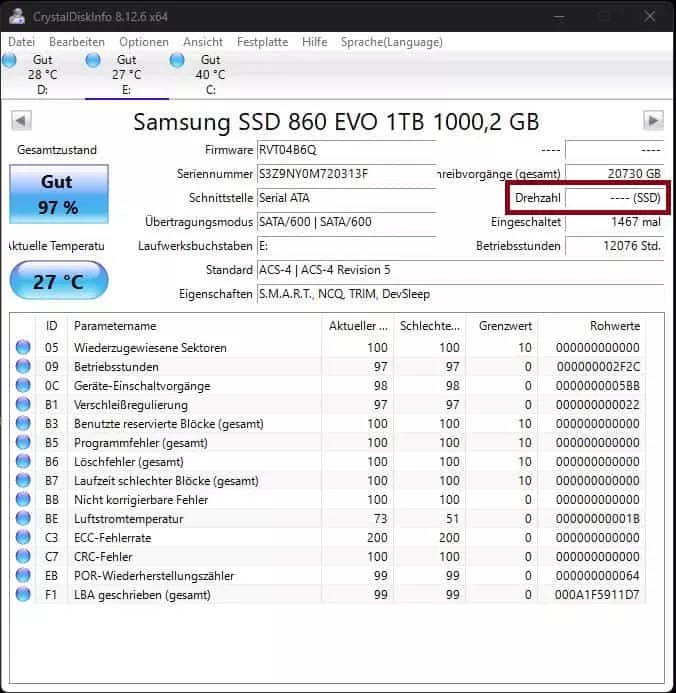Screen dimensions: 676x693
Task: Click status icon of POR-Wiederherstellungszähler row
Action: 23,575
